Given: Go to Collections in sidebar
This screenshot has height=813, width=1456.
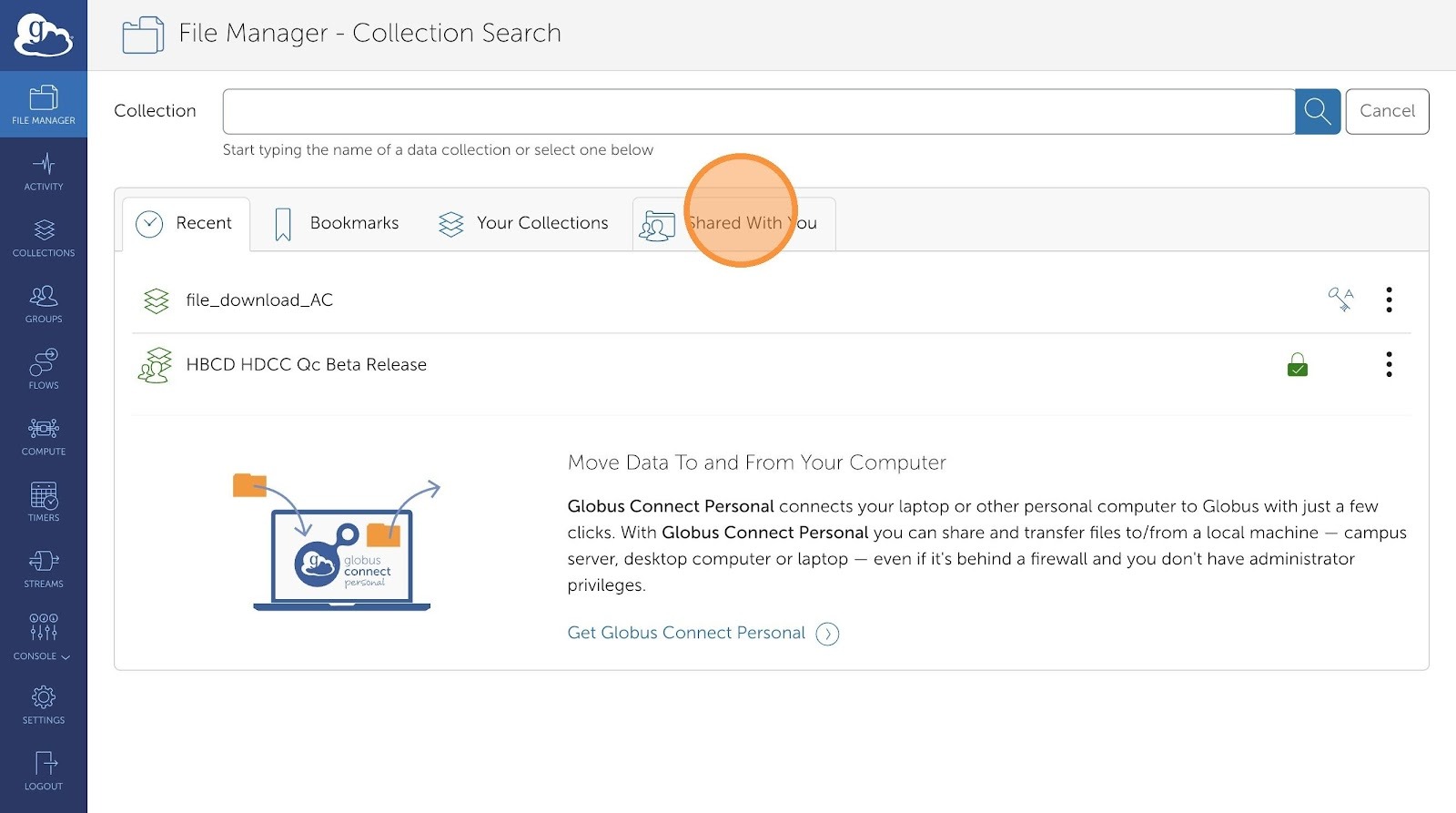Looking at the screenshot, I should [x=44, y=238].
